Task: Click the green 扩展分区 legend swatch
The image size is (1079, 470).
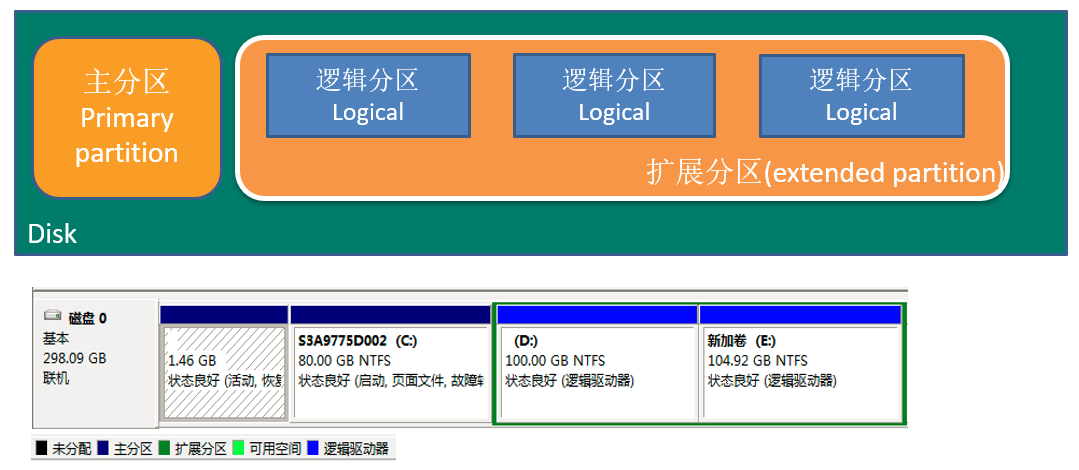Action: click(164, 449)
